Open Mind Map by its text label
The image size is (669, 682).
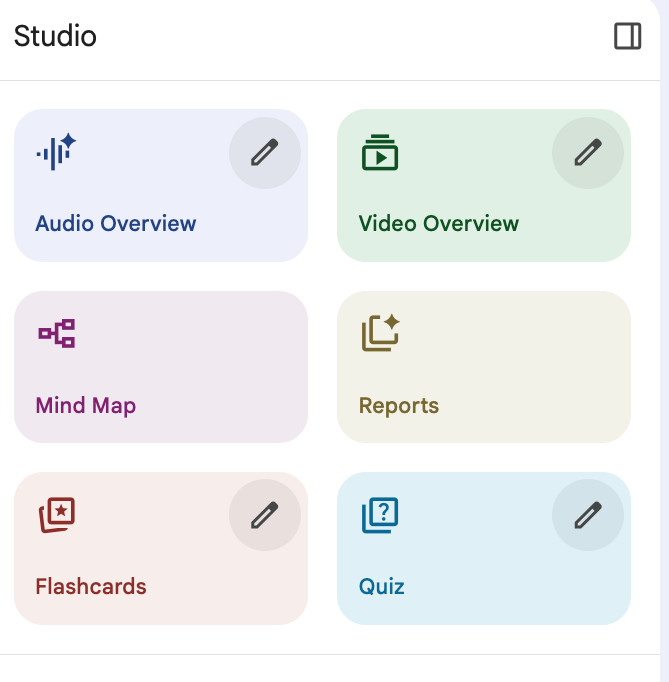coord(86,406)
